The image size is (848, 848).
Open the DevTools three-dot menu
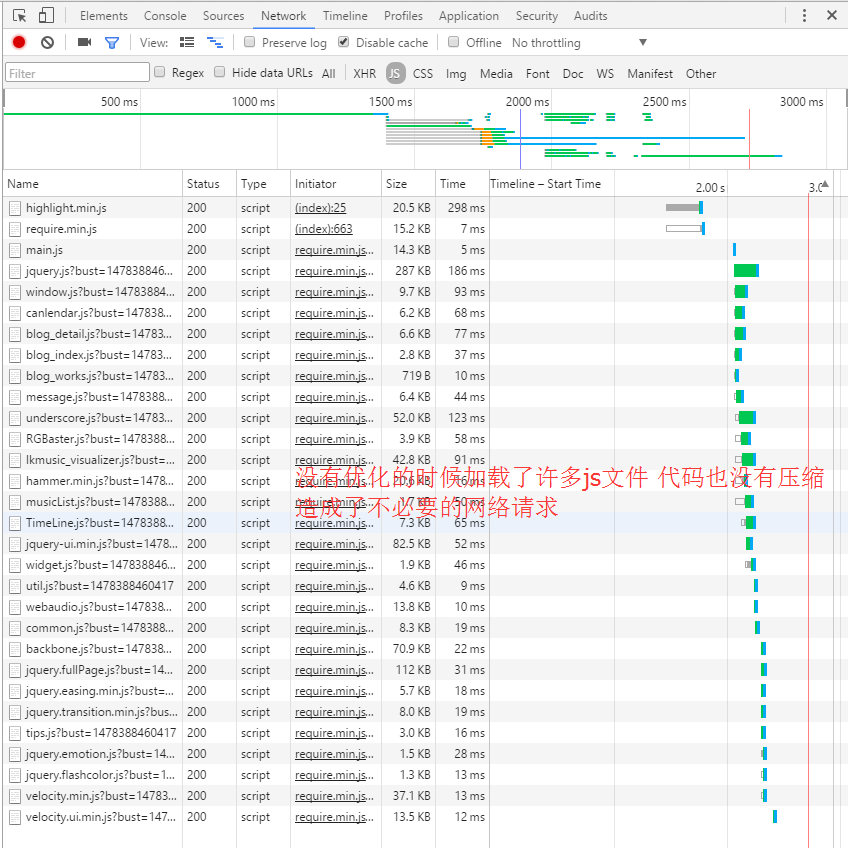click(805, 15)
